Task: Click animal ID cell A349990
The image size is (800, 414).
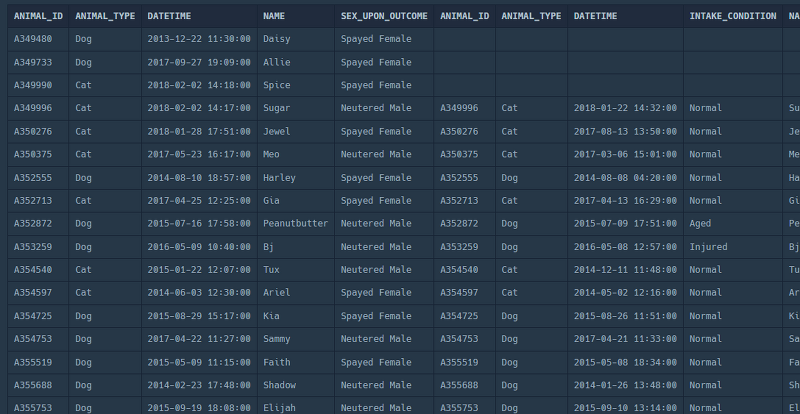Action: [33, 85]
